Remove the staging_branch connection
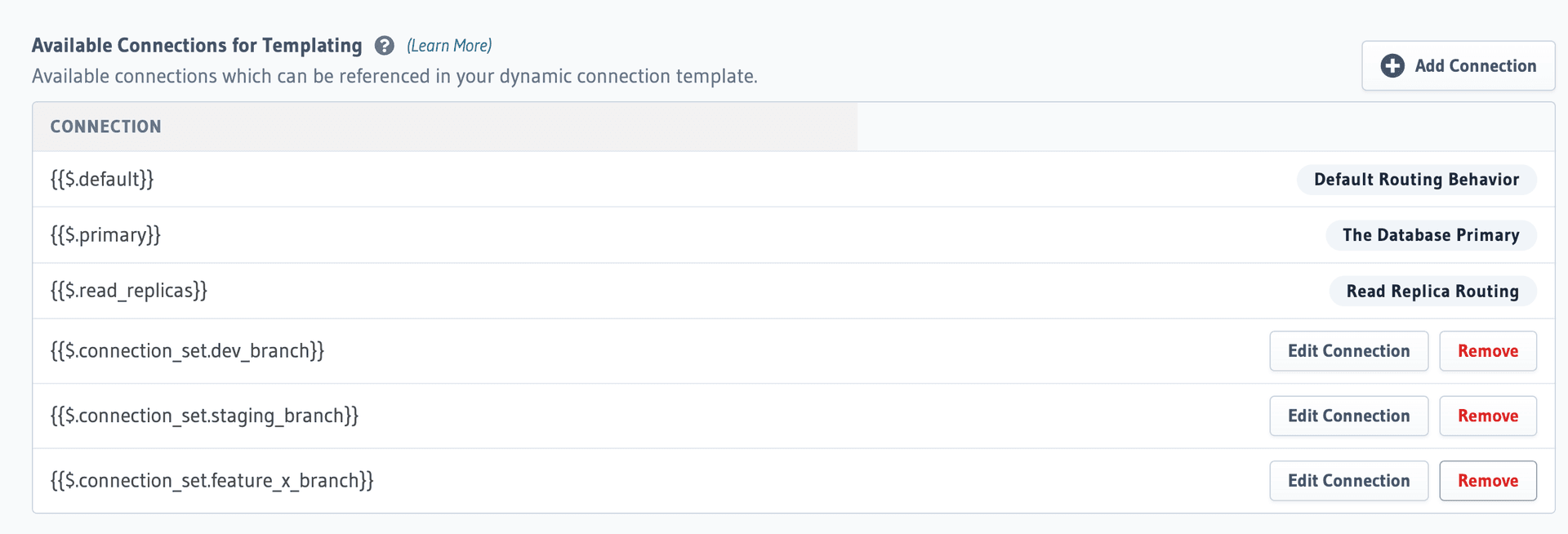This screenshot has height=534, width=1568. tap(1488, 416)
